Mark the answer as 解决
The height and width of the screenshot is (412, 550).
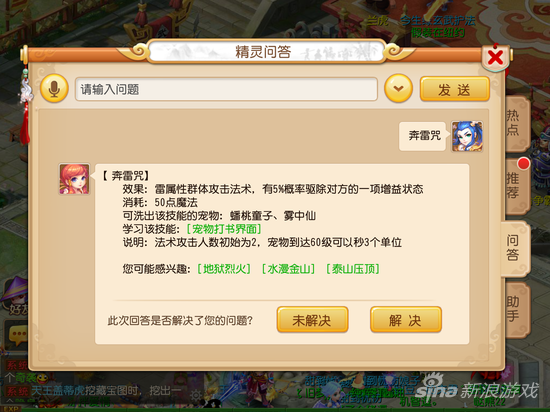[406, 320]
